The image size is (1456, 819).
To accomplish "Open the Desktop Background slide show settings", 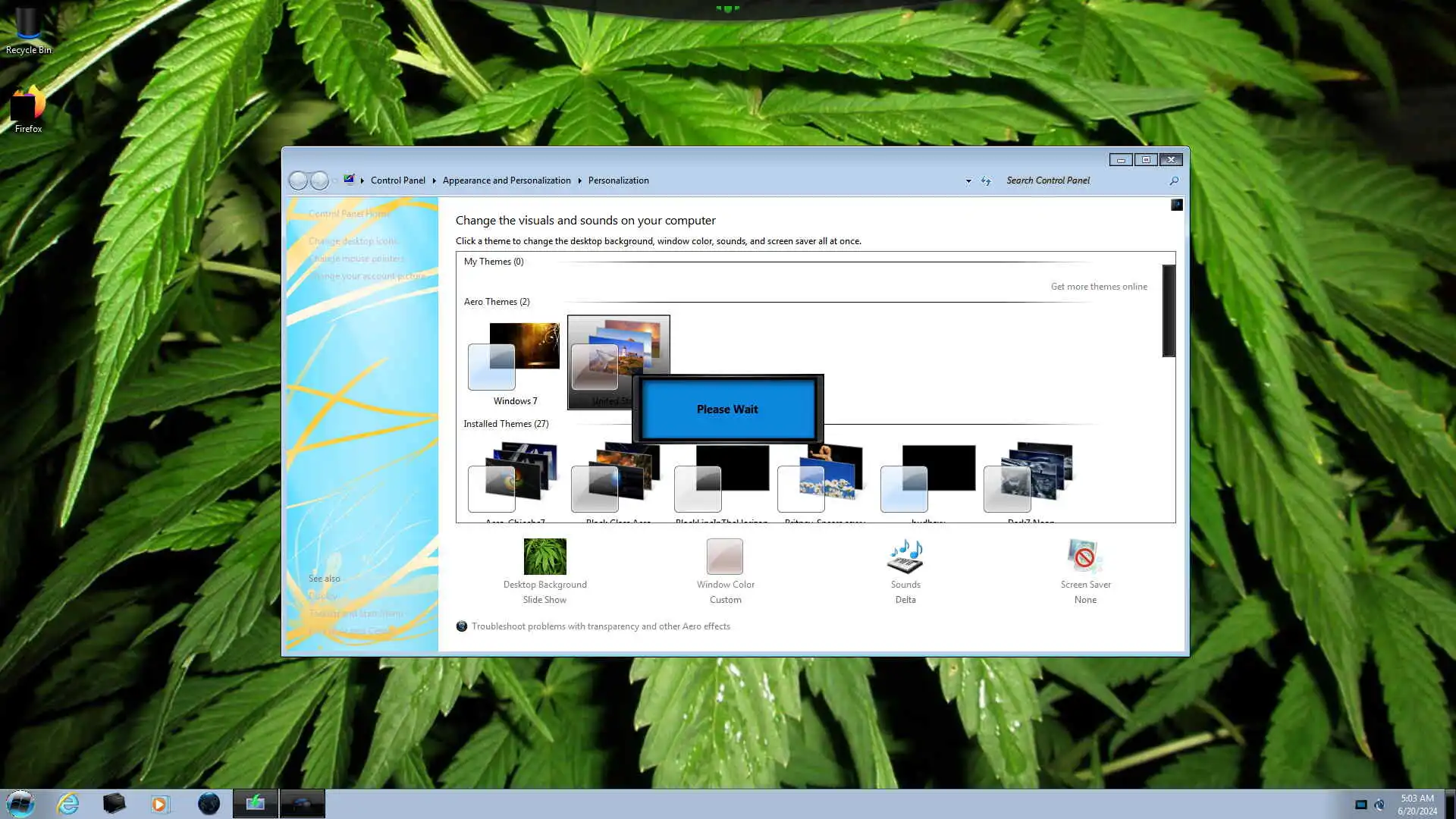I will [544, 557].
